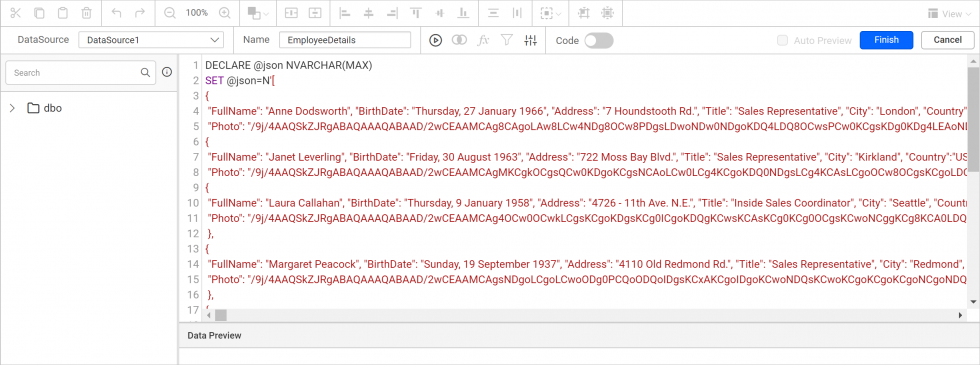Toggle the Code switch
Image resolution: width=980 pixels, height=365 pixels.
[599, 40]
